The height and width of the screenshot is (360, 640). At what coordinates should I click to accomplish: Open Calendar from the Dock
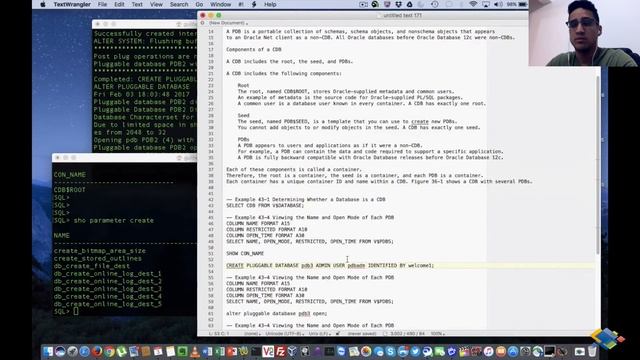tap(158, 351)
